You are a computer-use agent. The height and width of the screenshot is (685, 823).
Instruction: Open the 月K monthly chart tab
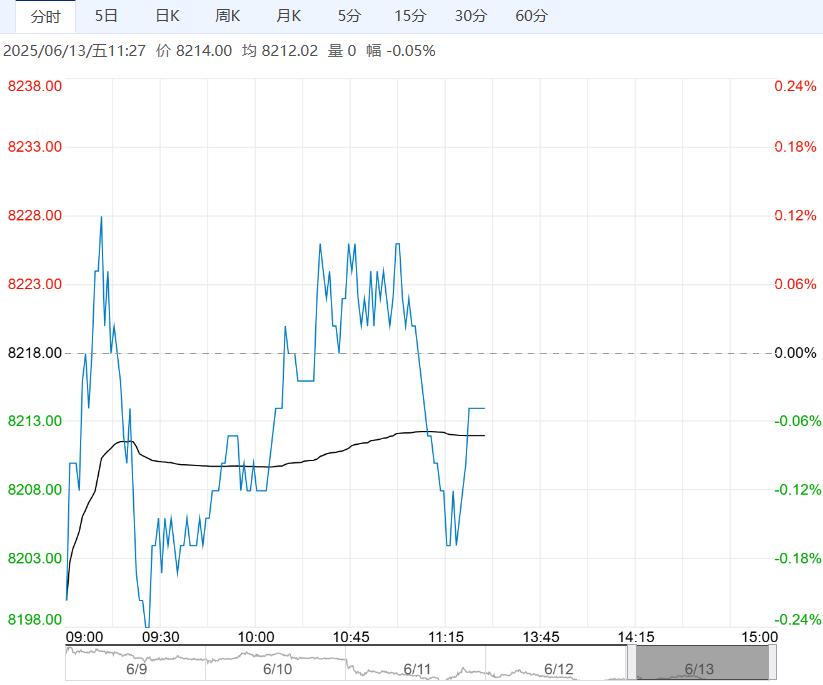(289, 16)
